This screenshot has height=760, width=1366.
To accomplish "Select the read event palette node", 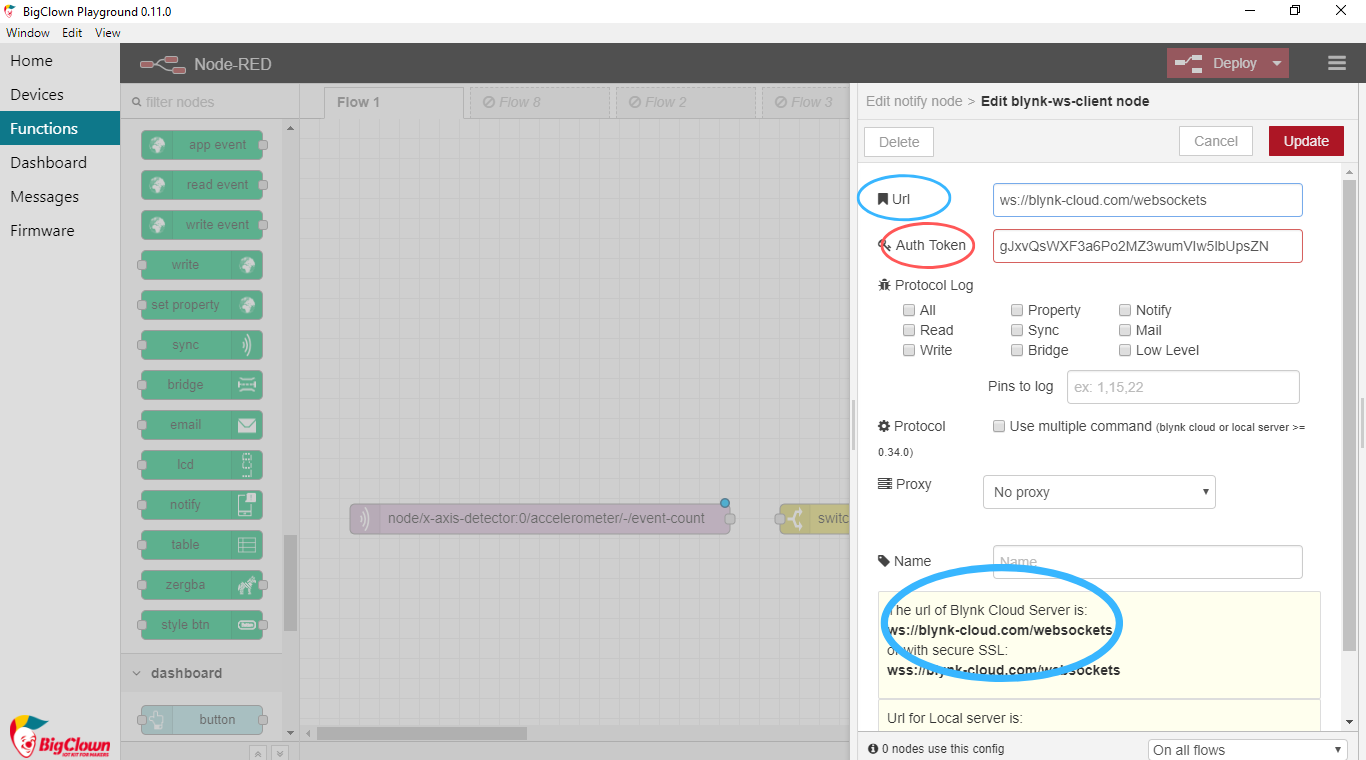I will [202, 185].
